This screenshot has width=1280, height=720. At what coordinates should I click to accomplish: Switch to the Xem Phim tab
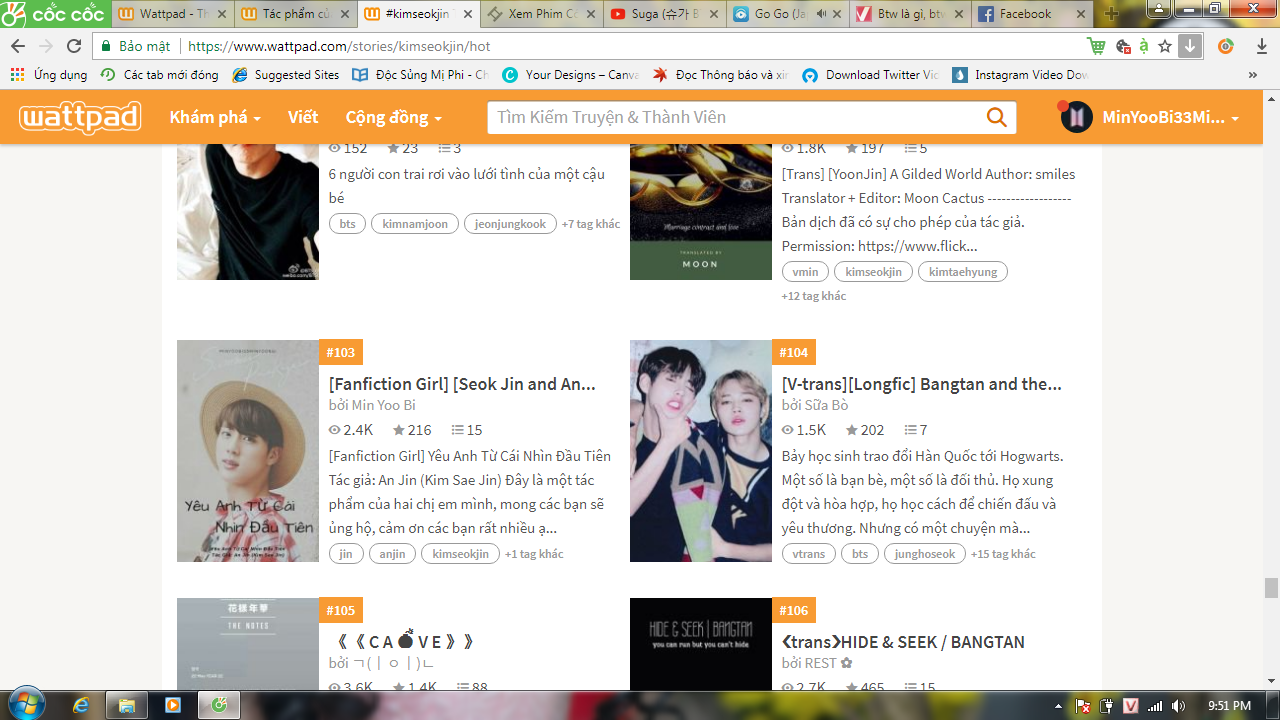click(x=540, y=14)
